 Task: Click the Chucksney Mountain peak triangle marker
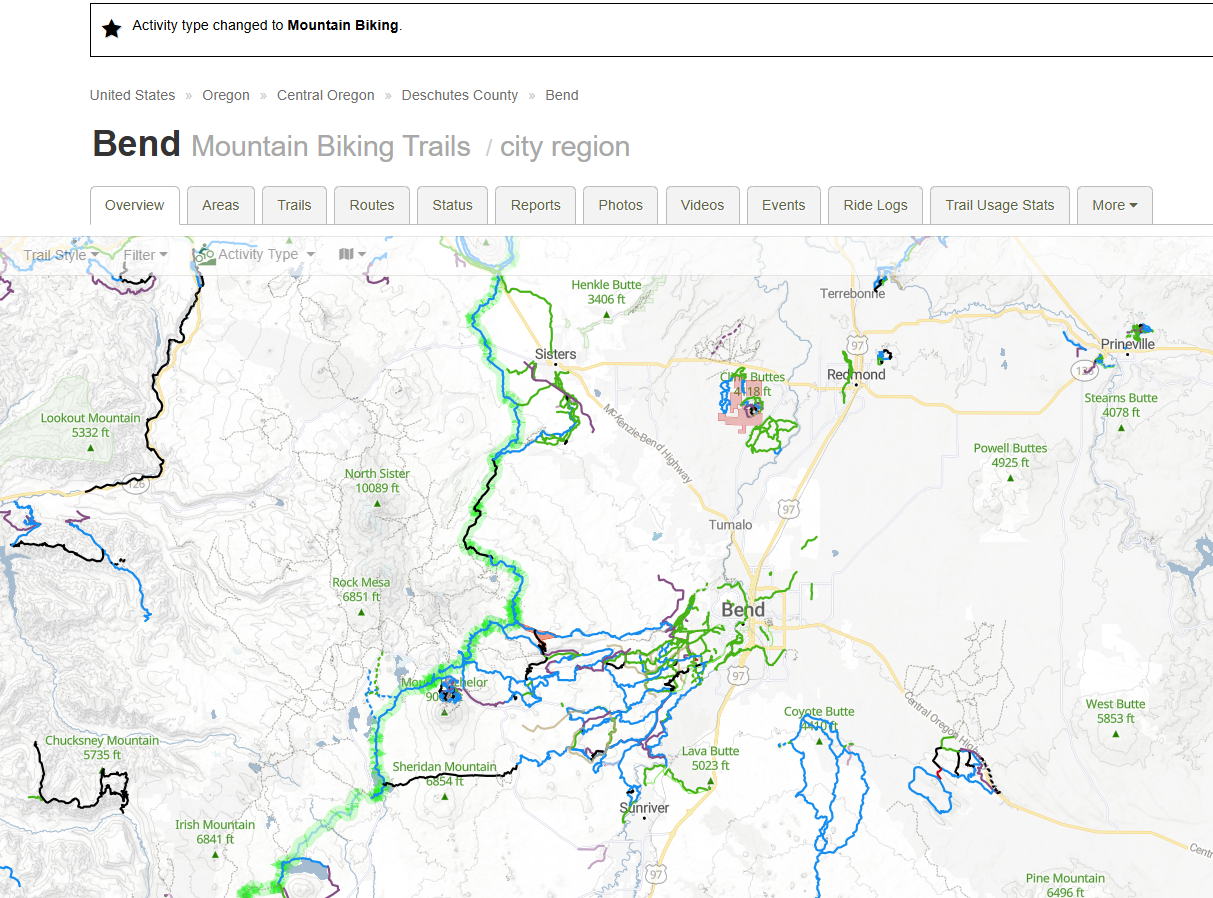[102, 770]
